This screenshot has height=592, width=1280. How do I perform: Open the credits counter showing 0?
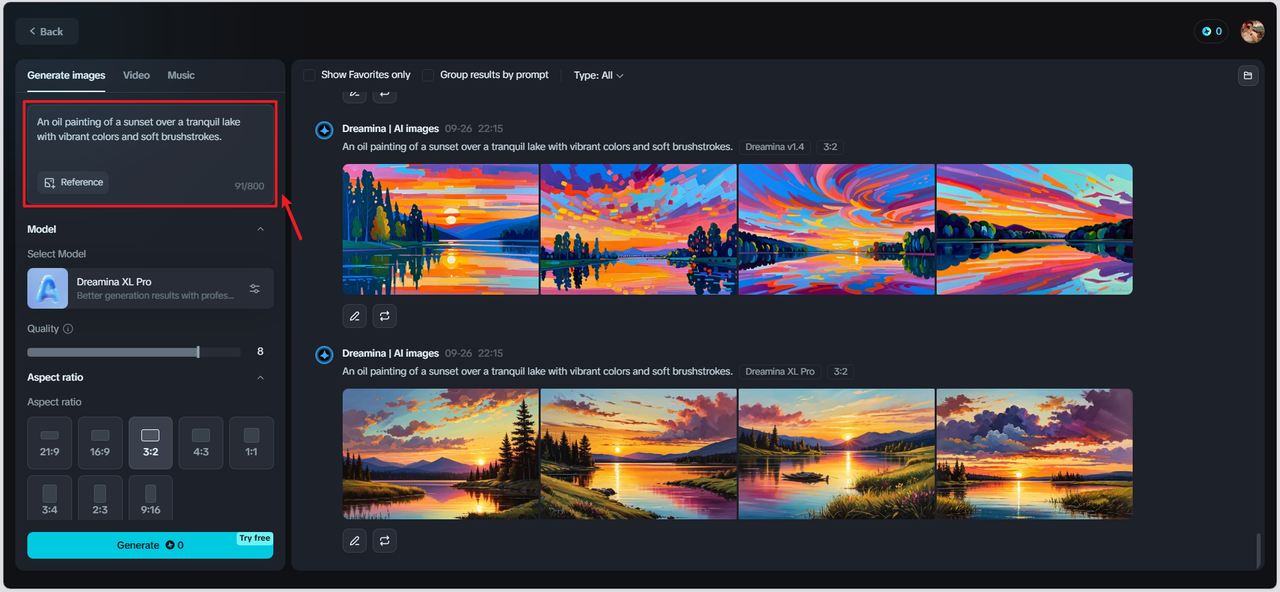(1212, 31)
